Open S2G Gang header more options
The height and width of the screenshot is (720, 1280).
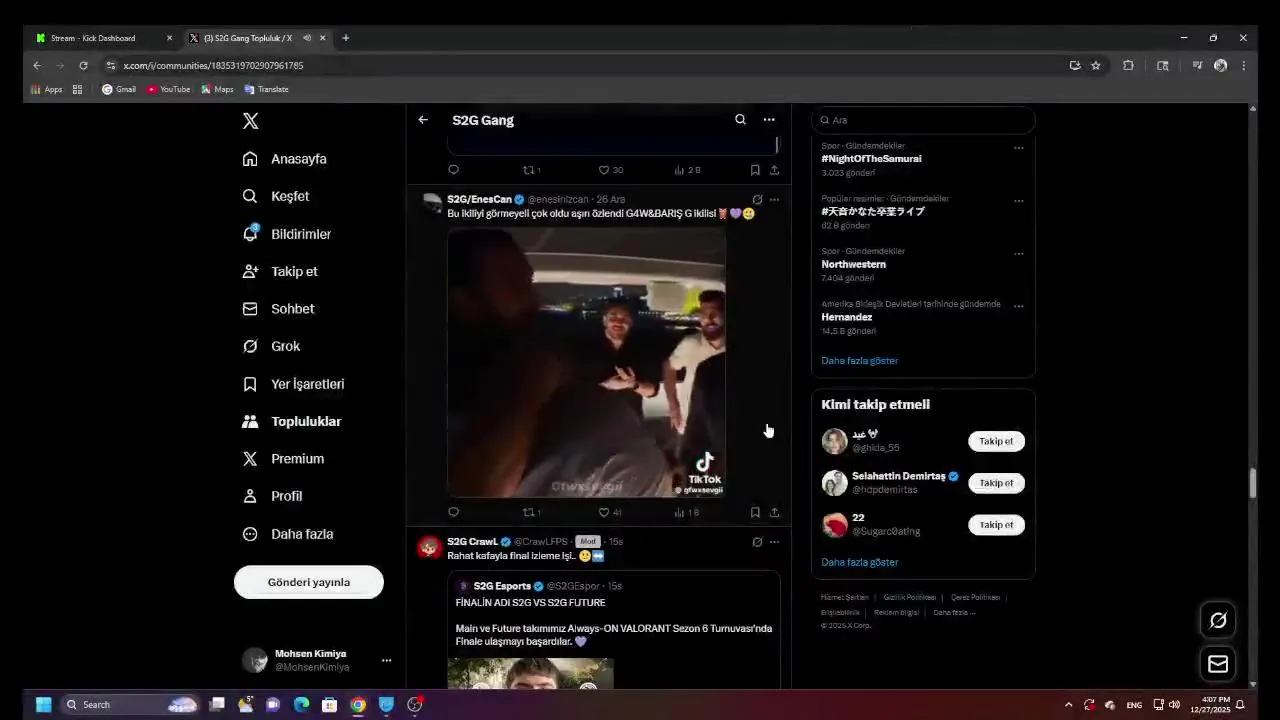click(x=769, y=120)
